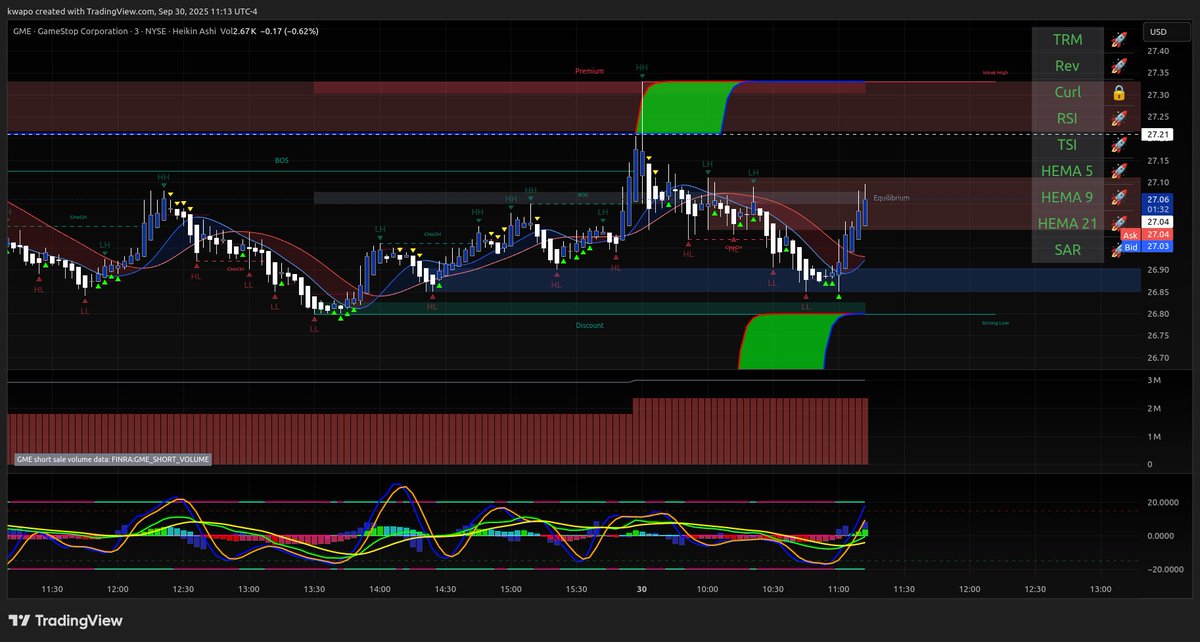Select the HEMA 21 row label
Image resolution: width=1200 pixels, height=642 pixels.
tap(1067, 223)
